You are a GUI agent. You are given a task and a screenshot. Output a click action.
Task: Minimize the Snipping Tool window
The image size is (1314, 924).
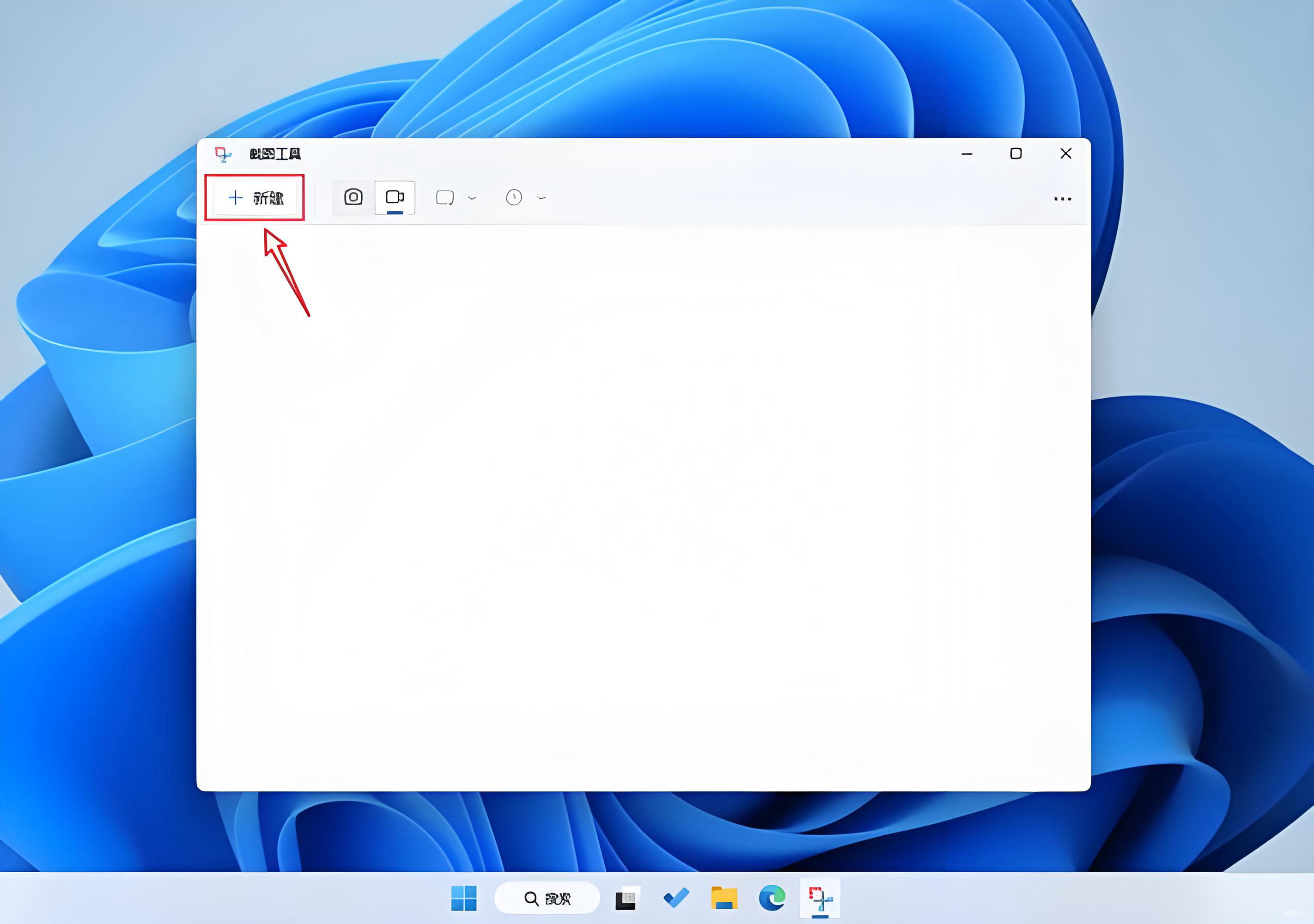967,154
